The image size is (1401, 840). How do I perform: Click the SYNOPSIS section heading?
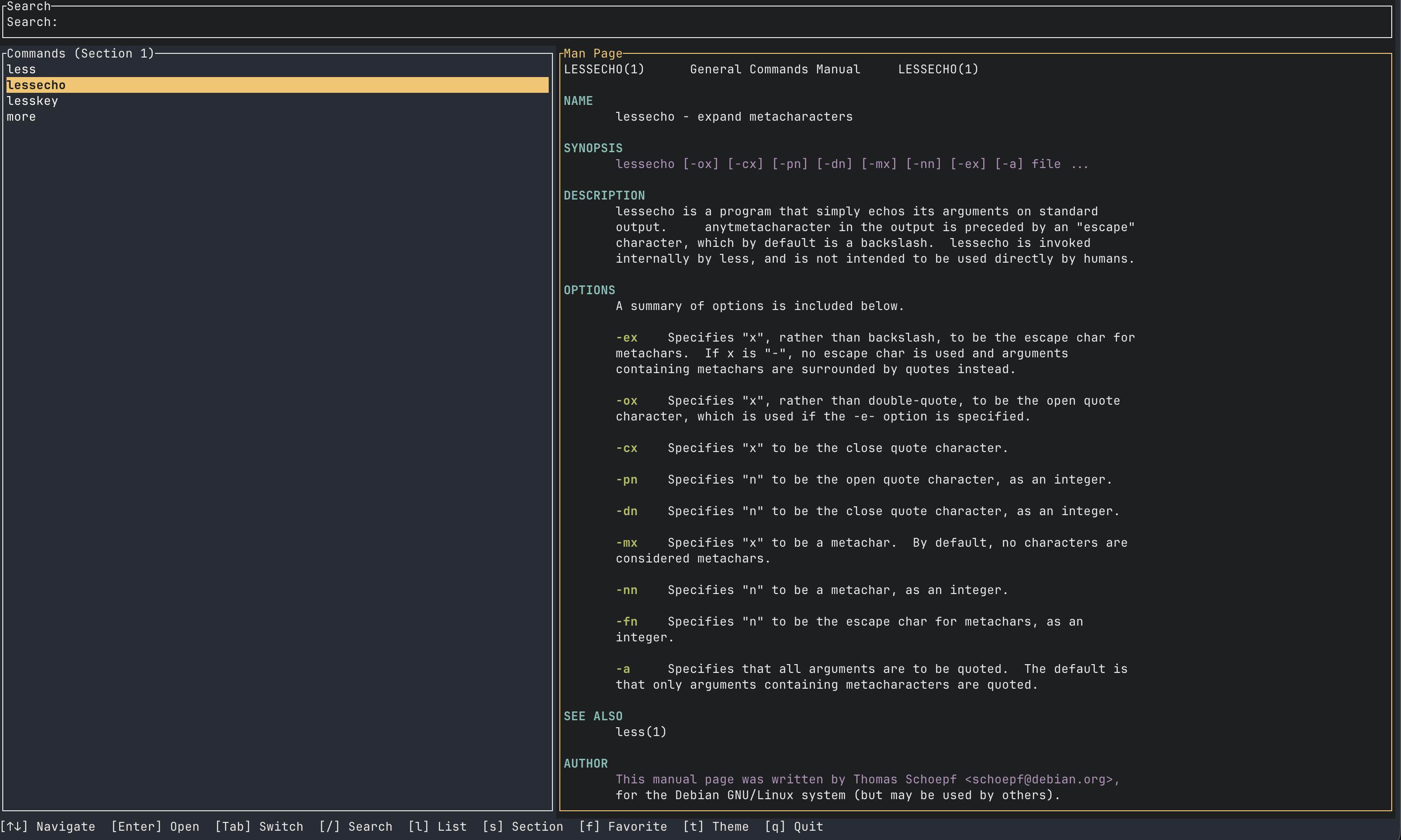(593, 148)
